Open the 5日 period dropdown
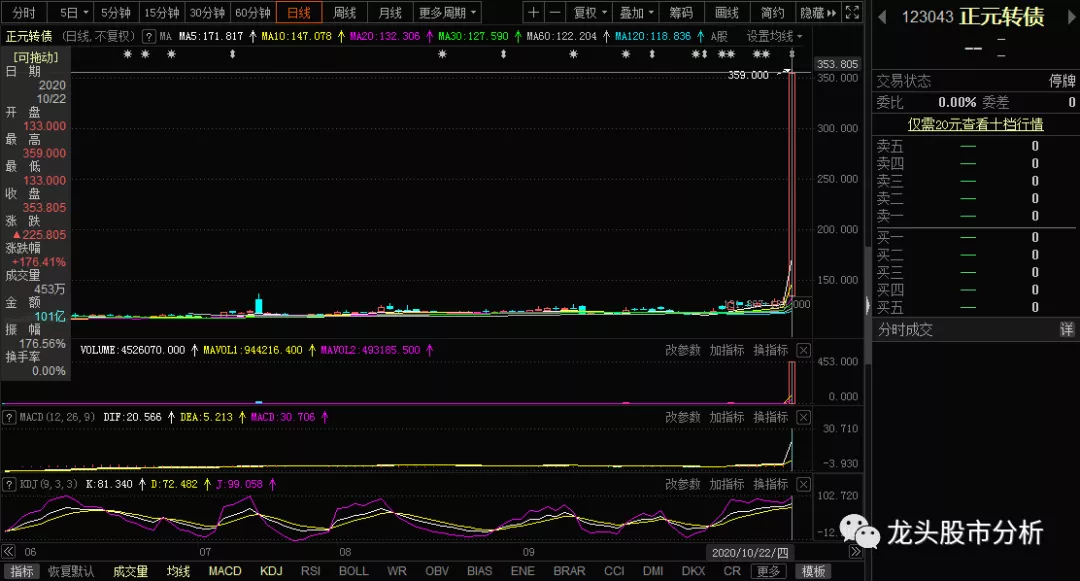 click(74, 13)
